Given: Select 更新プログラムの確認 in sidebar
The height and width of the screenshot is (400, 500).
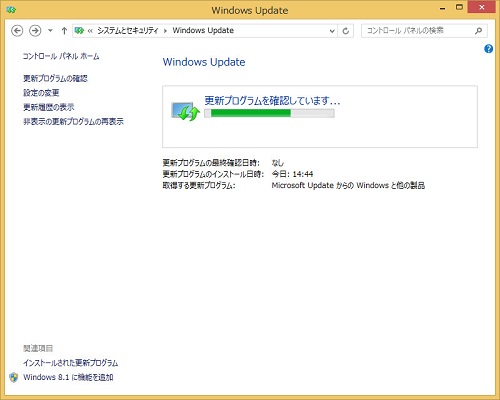Looking at the screenshot, I should pos(55,79).
